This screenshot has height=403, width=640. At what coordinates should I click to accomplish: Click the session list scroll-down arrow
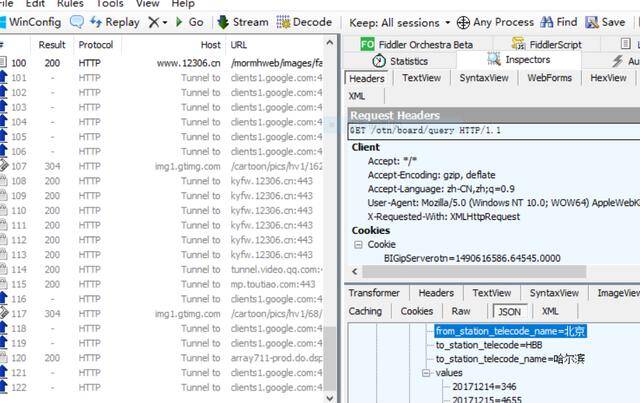[330, 397]
